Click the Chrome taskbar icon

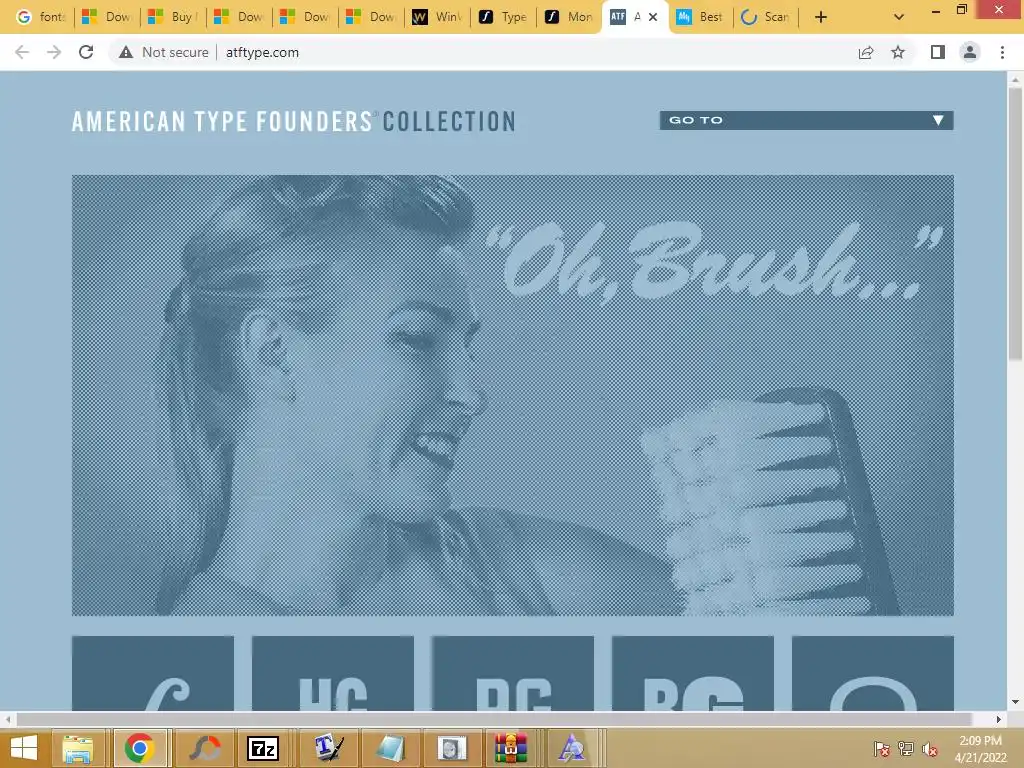pos(140,748)
